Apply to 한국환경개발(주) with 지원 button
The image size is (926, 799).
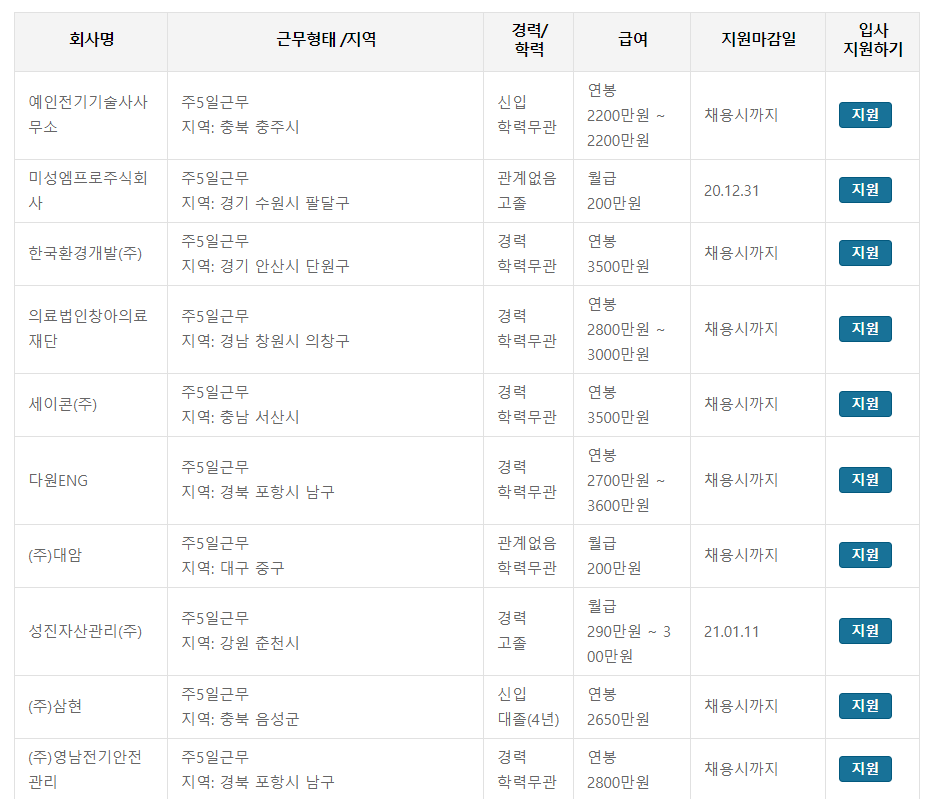click(865, 253)
